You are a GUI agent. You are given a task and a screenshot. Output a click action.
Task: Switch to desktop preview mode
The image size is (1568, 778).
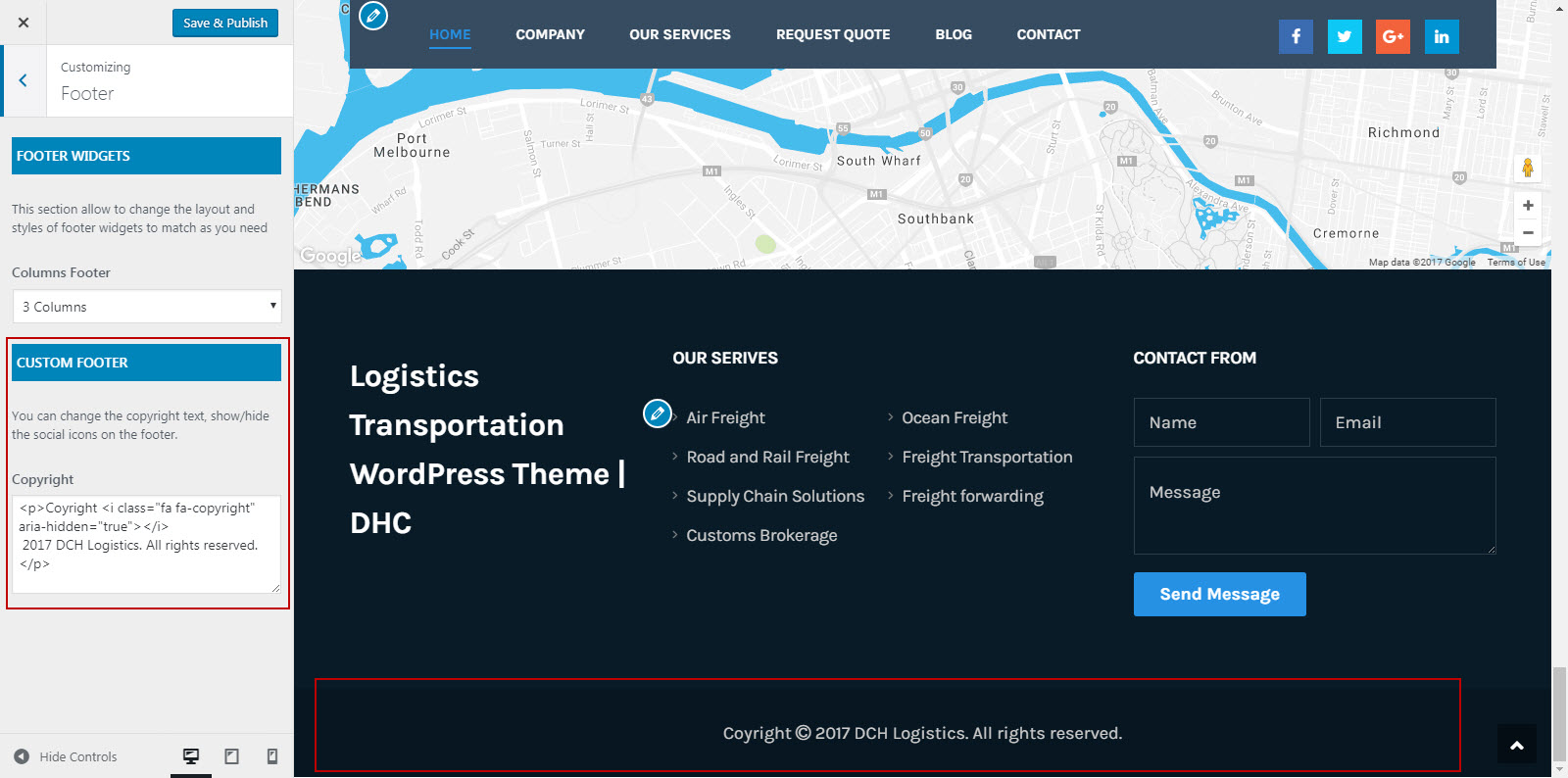tap(191, 756)
